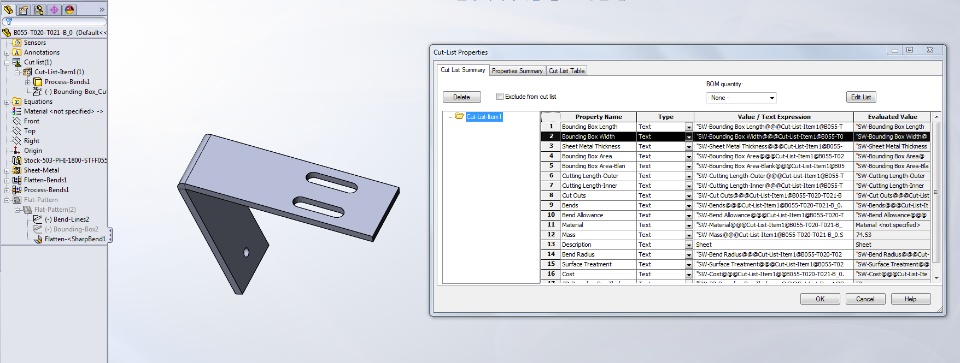The image size is (960, 363).
Task: Select the Sensors folder icon
Action: pyautogui.click(x=17, y=43)
